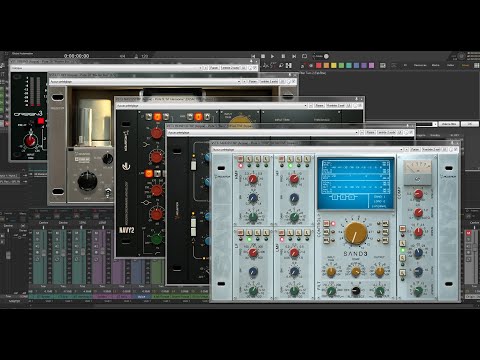This screenshot has width=480, height=360.
Task: Click the panel icon right of the color swatches
Action: pyautogui.click(x=383, y=65)
